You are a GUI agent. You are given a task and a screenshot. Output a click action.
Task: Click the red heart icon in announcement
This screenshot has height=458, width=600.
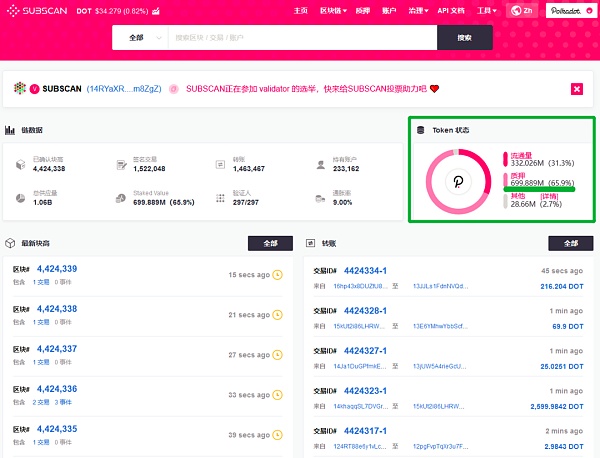[x=435, y=89]
